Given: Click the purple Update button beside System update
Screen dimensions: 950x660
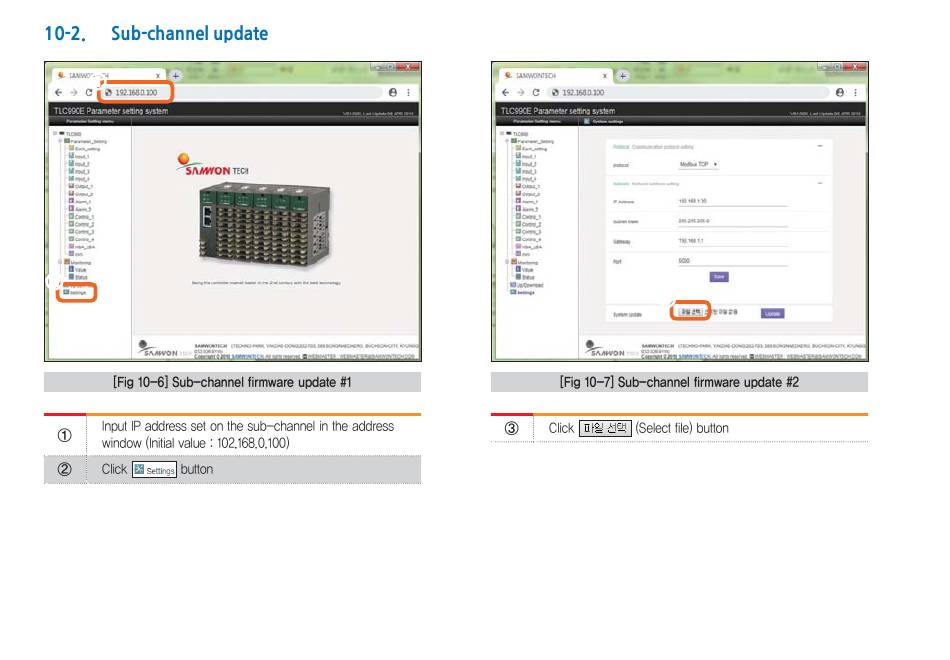Looking at the screenshot, I should pos(772,313).
